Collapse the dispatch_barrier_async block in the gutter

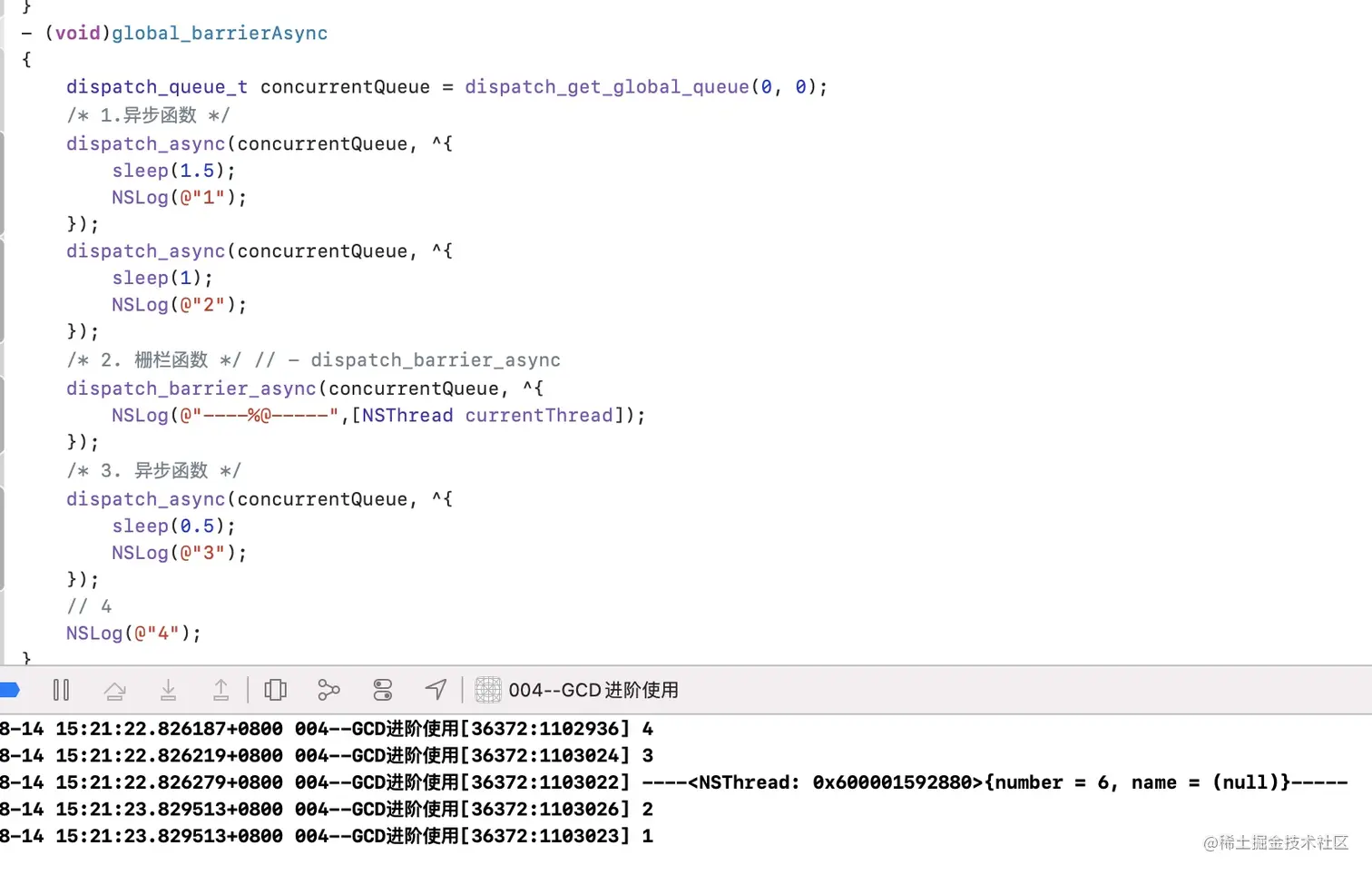pos(5,413)
